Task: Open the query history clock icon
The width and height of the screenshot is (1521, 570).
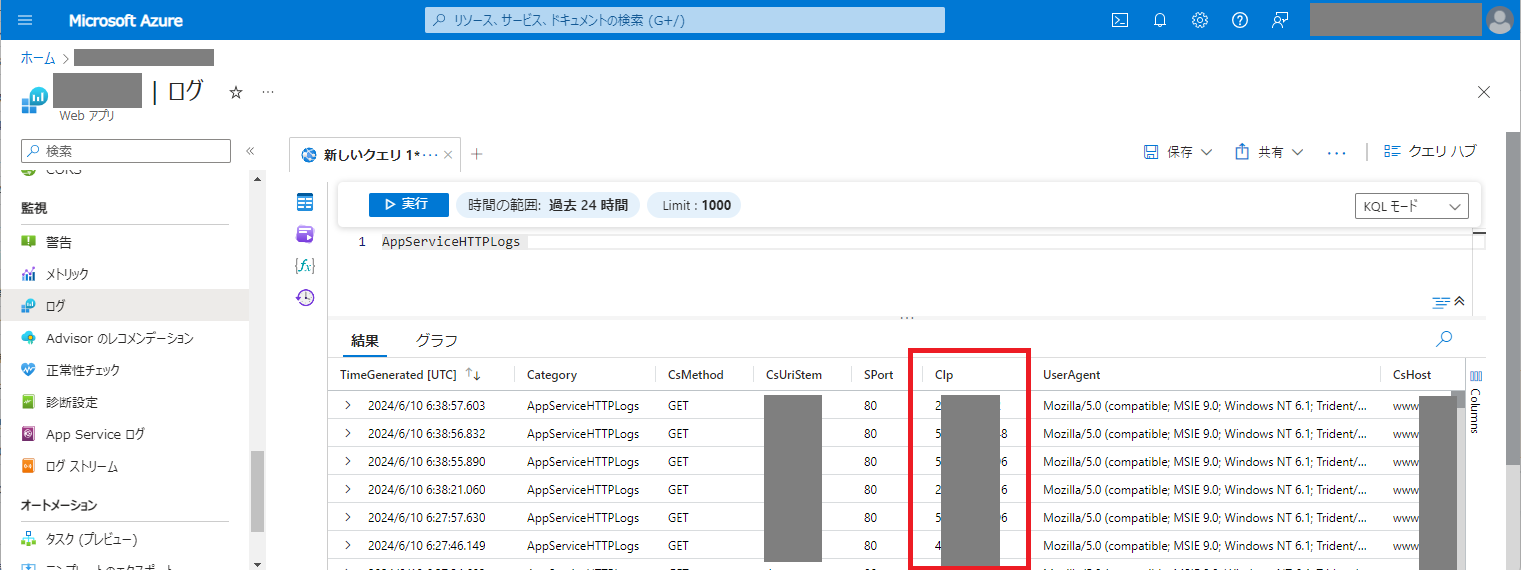Action: pos(305,297)
